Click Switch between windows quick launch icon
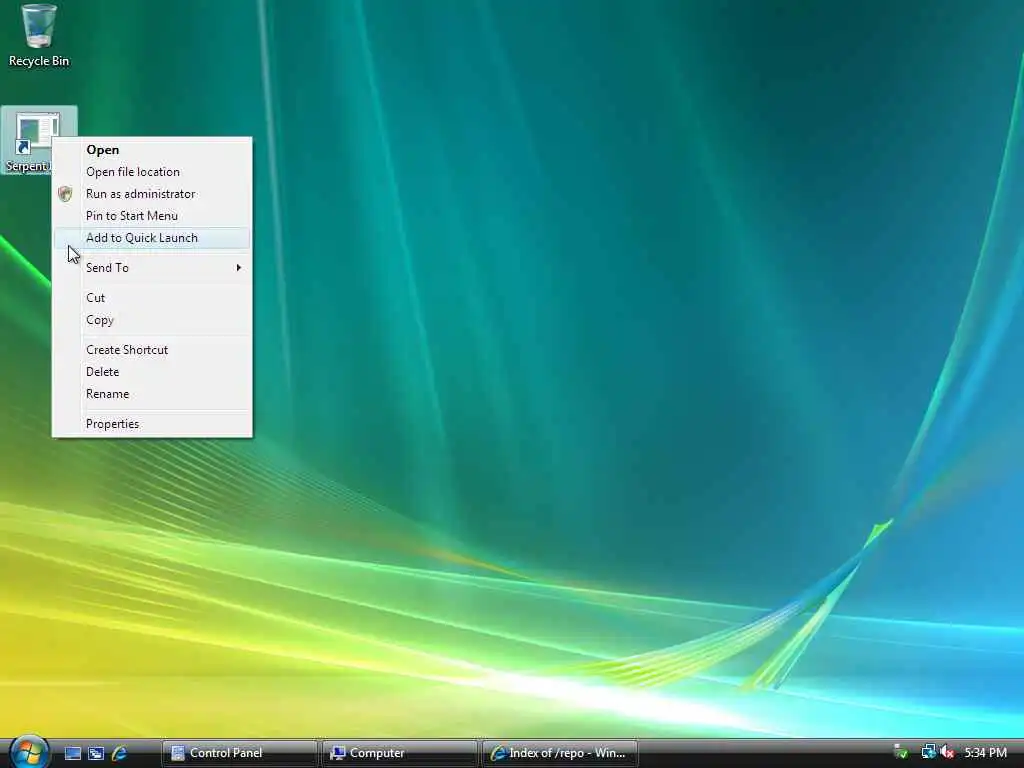 click(96, 753)
